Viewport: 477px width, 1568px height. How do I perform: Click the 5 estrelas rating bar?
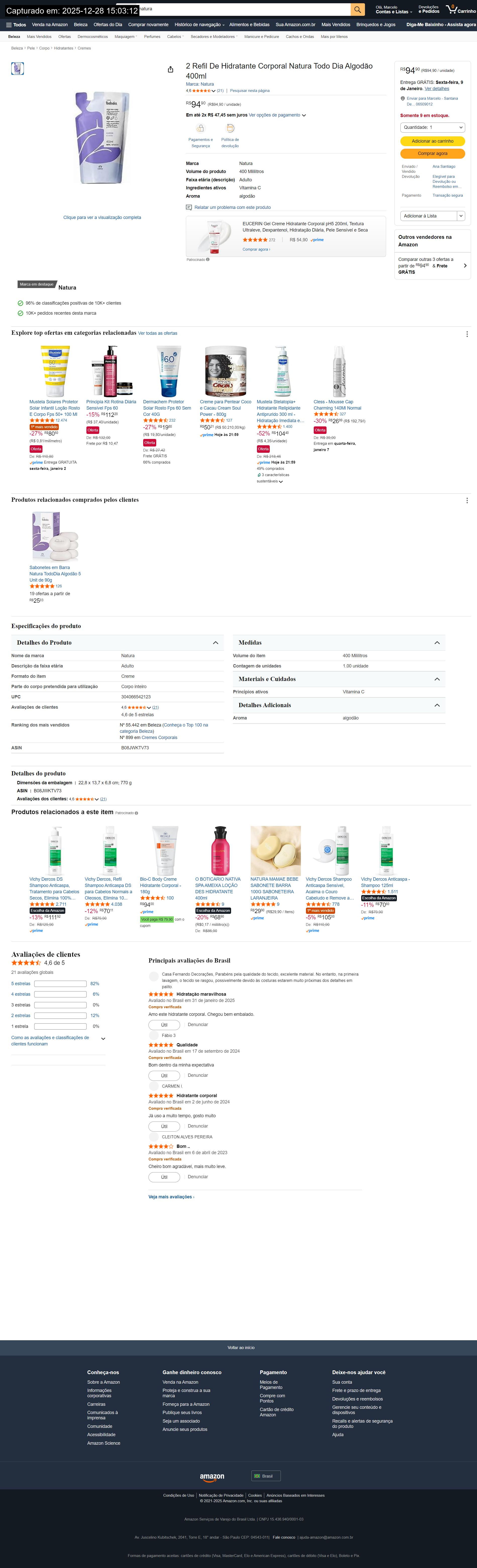point(60,984)
